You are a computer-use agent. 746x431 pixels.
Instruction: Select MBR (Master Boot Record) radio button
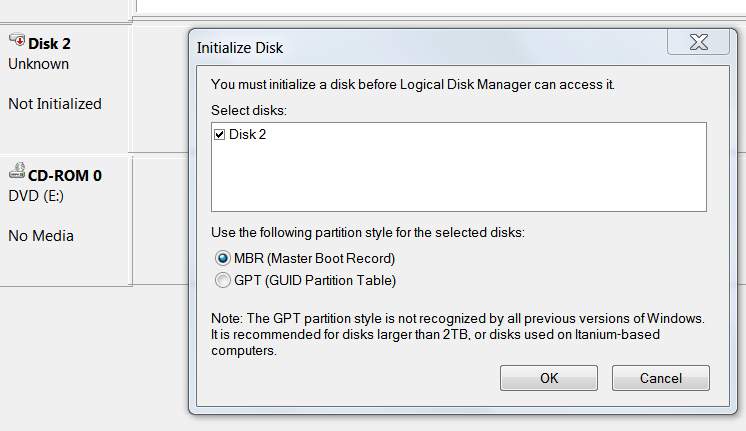point(222,258)
